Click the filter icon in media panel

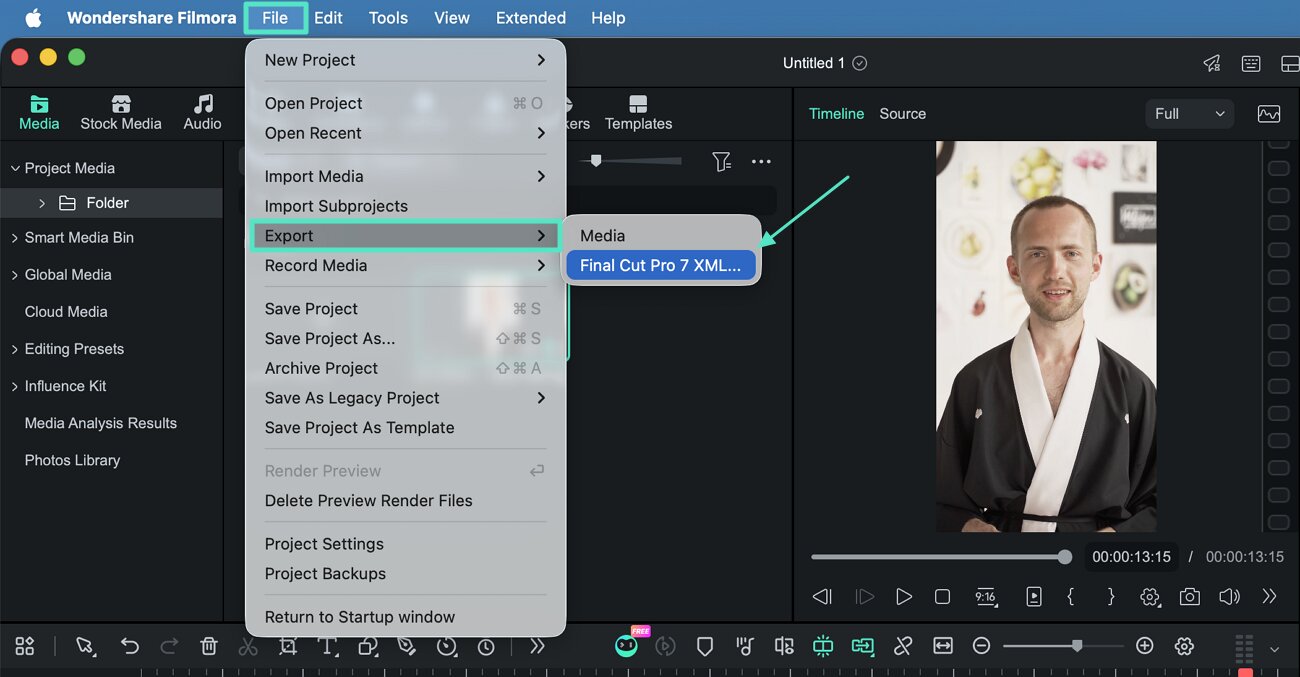tap(721, 161)
